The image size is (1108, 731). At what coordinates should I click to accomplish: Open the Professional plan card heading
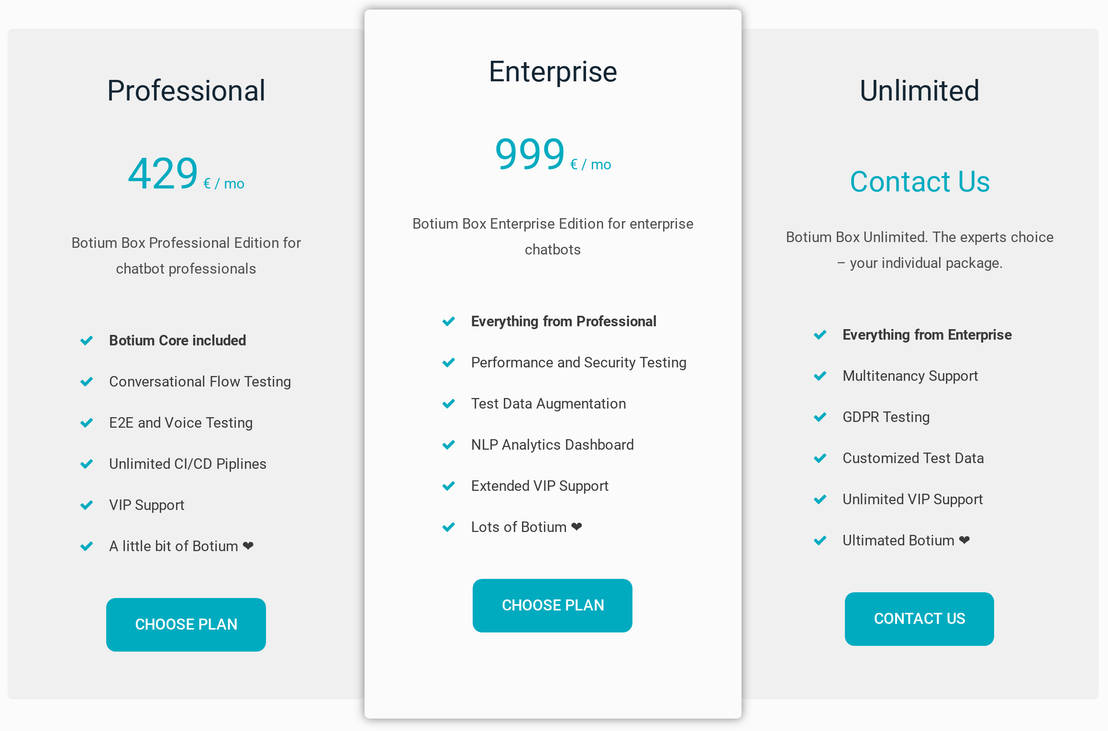185,90
